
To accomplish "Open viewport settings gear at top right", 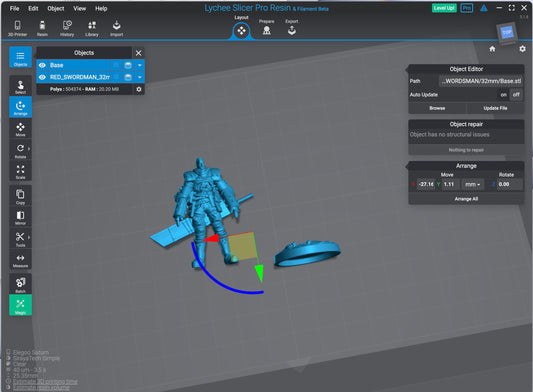I will tap(522, 49).
